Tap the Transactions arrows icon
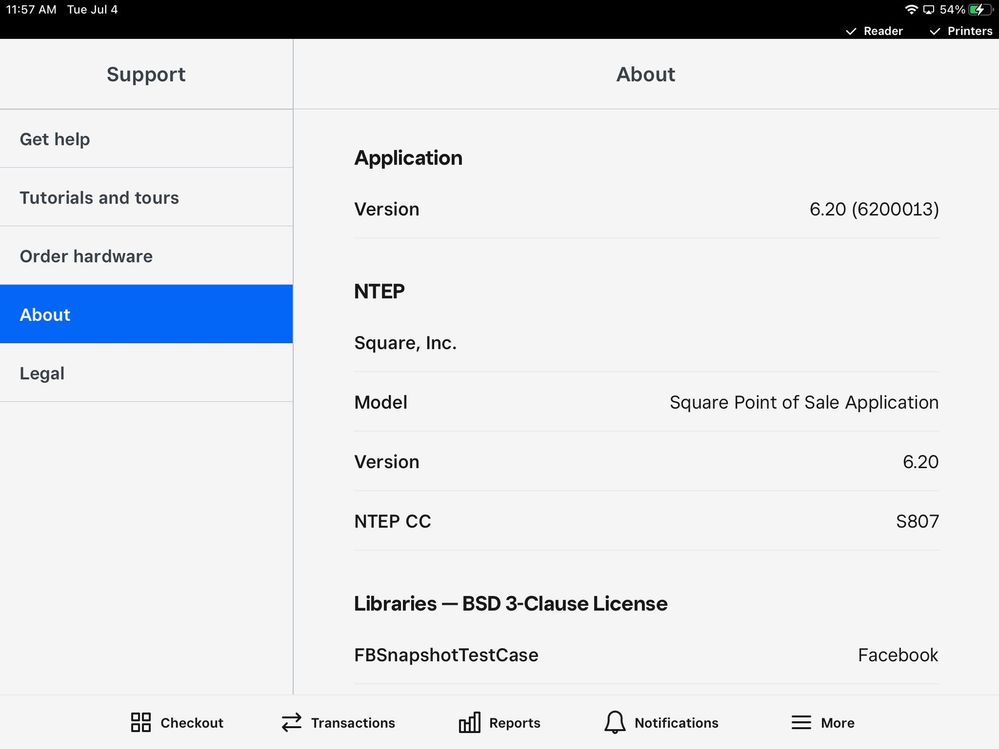 (x=291, y=722)
